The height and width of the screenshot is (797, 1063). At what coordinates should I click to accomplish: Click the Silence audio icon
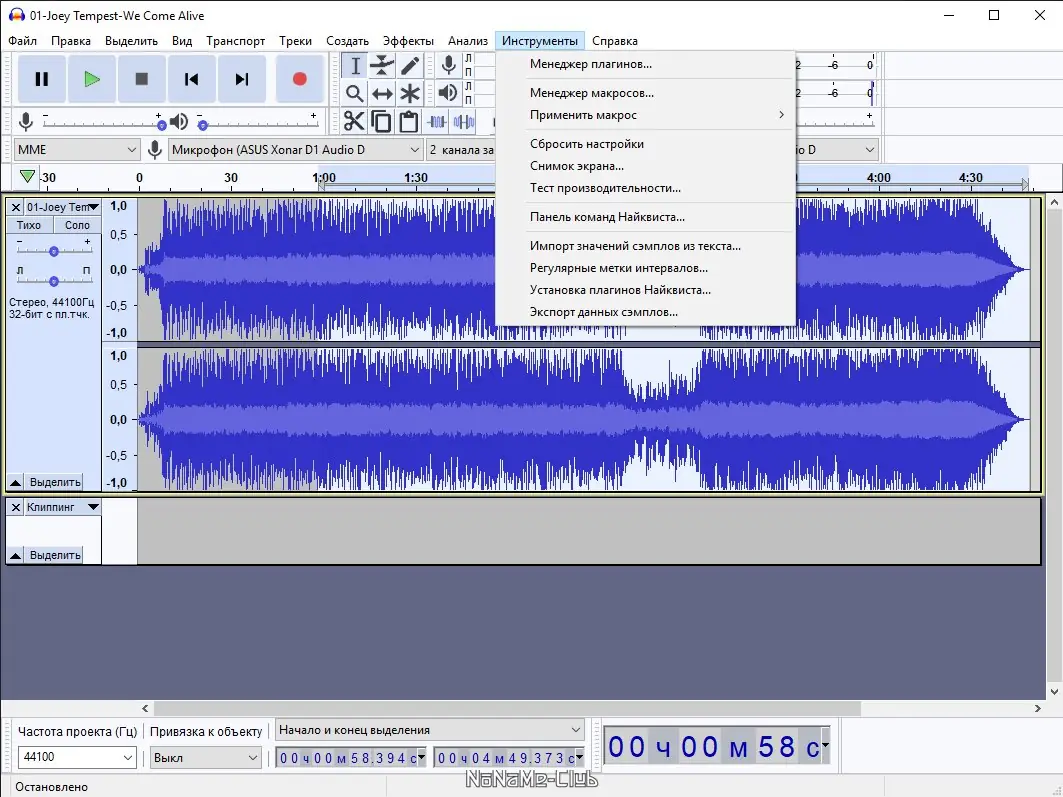click(464, 121)
